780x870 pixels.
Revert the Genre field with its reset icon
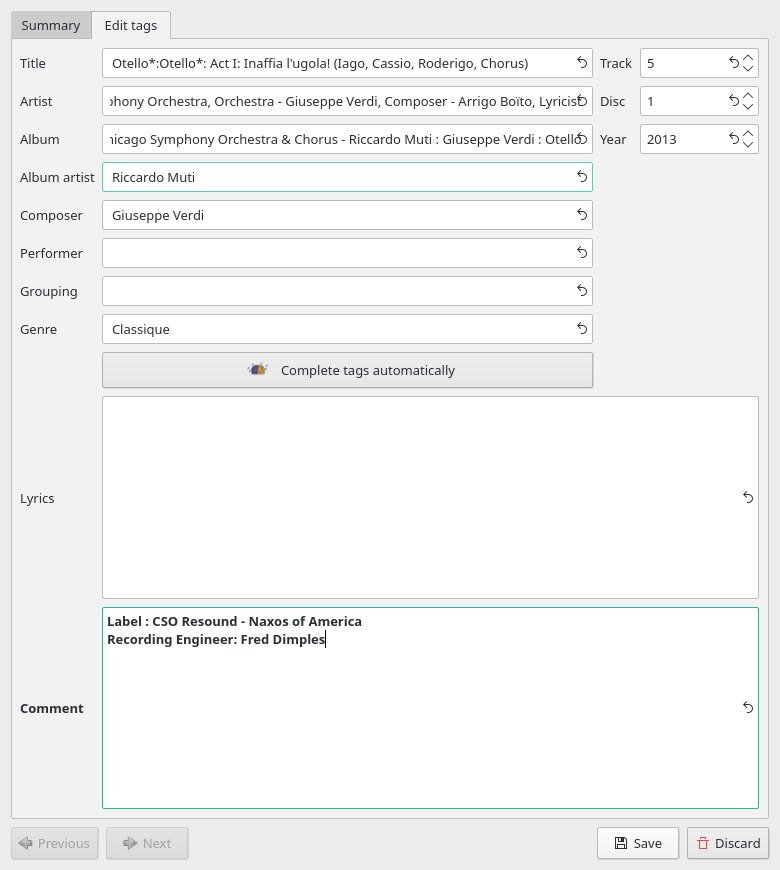[x=582, y=329]
